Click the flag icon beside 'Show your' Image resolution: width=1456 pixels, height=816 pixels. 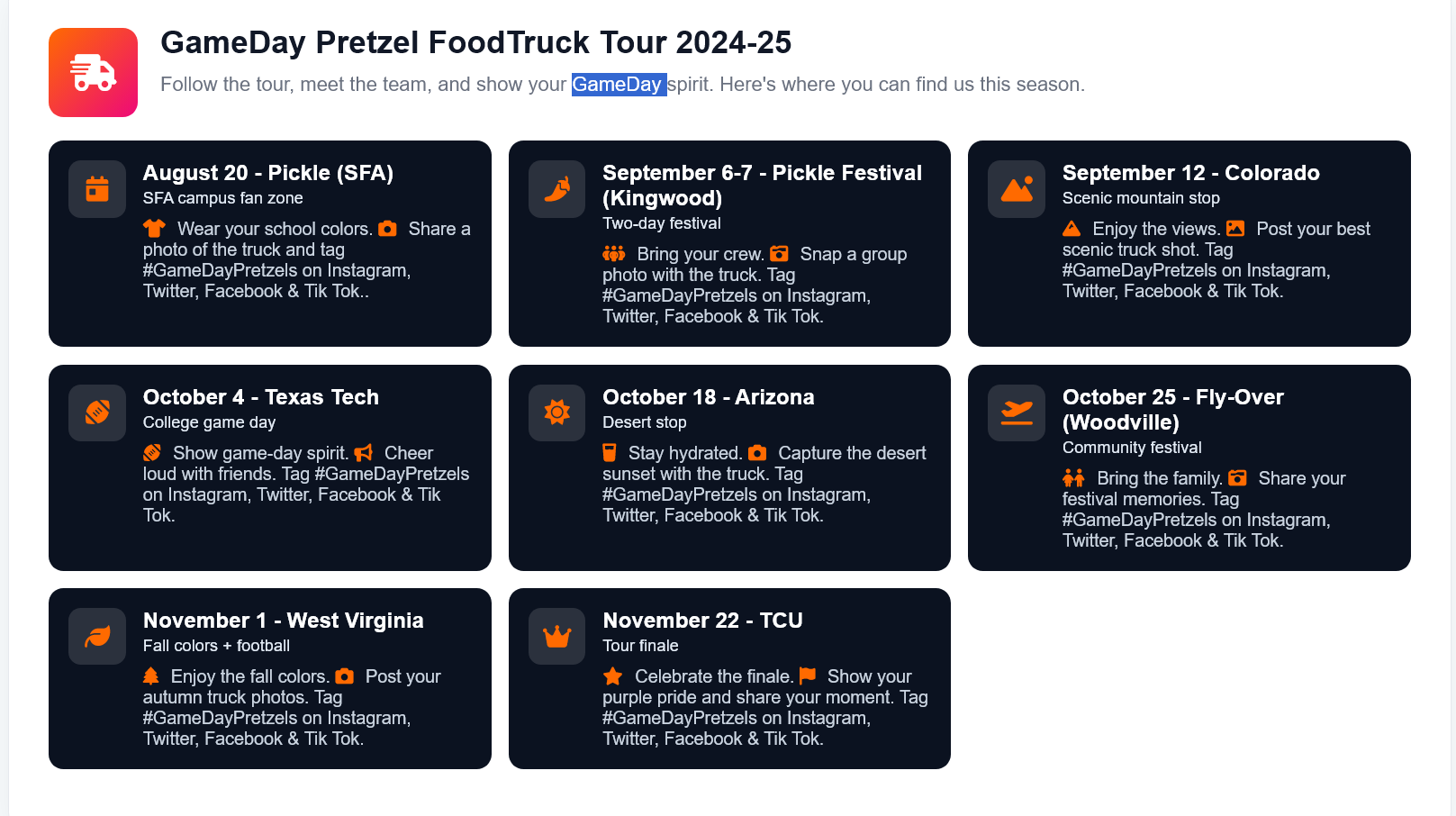(x=807, y=675)
